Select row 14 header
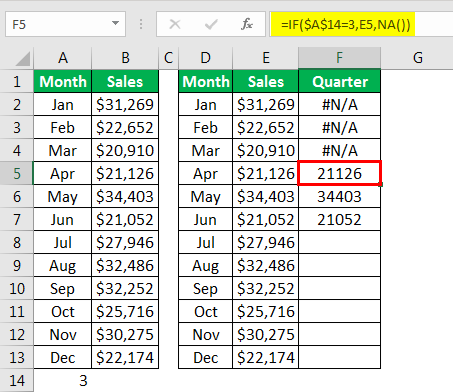The height and width of the screenshot is (392, 453). pos(17,380)
